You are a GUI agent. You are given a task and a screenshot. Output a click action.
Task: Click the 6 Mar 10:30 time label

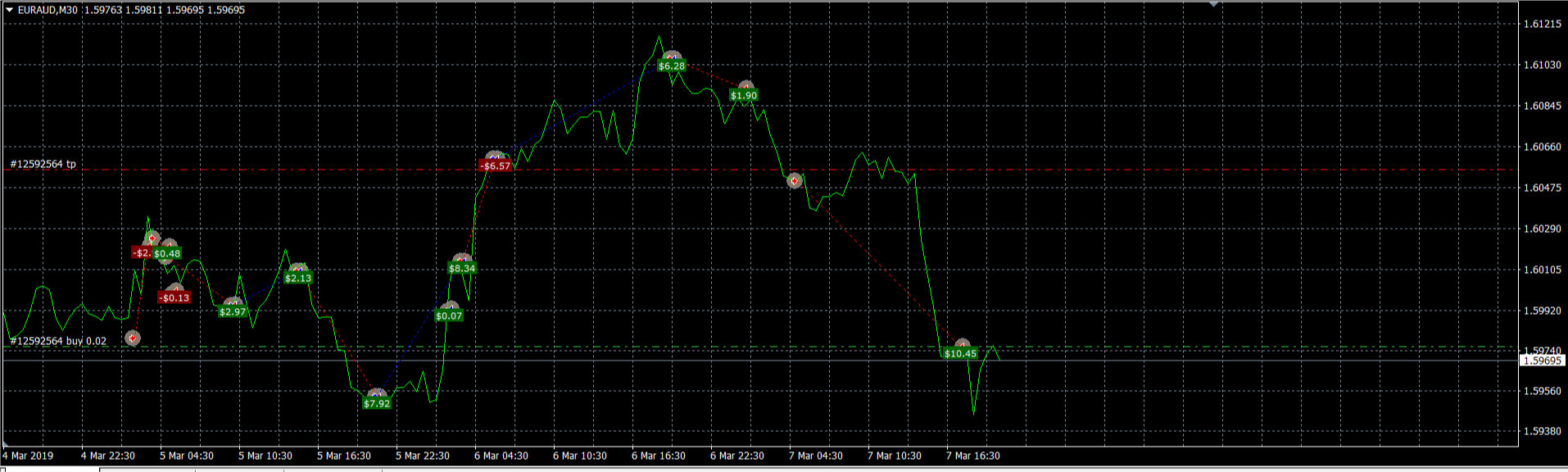click(580, 456)
